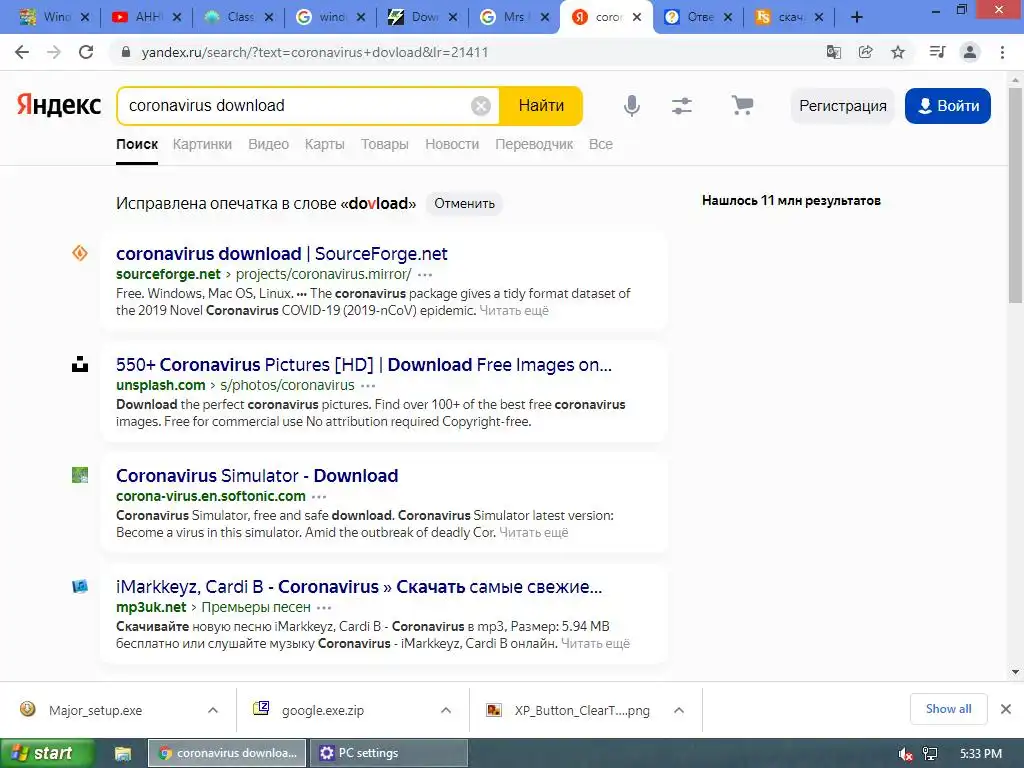Bookmark this page with the star

click(898, 52)
